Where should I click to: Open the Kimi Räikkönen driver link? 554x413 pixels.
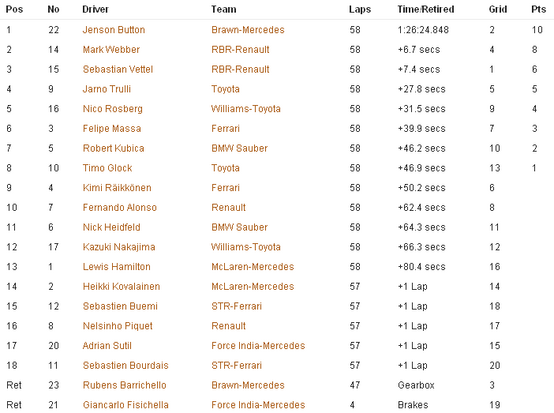tap(117, 188)
